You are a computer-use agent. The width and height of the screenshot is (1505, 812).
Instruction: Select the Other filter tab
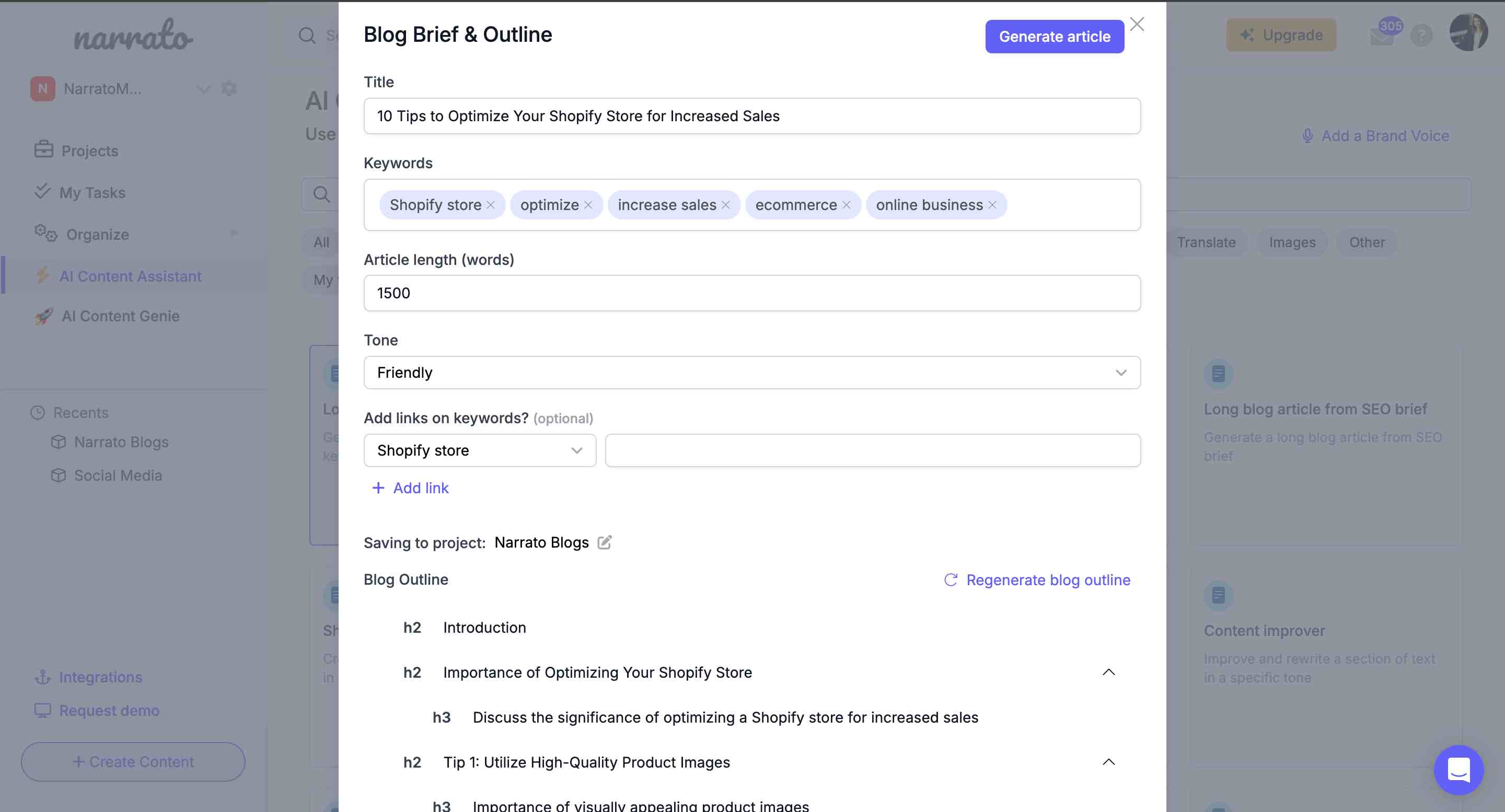point(1367,242)
